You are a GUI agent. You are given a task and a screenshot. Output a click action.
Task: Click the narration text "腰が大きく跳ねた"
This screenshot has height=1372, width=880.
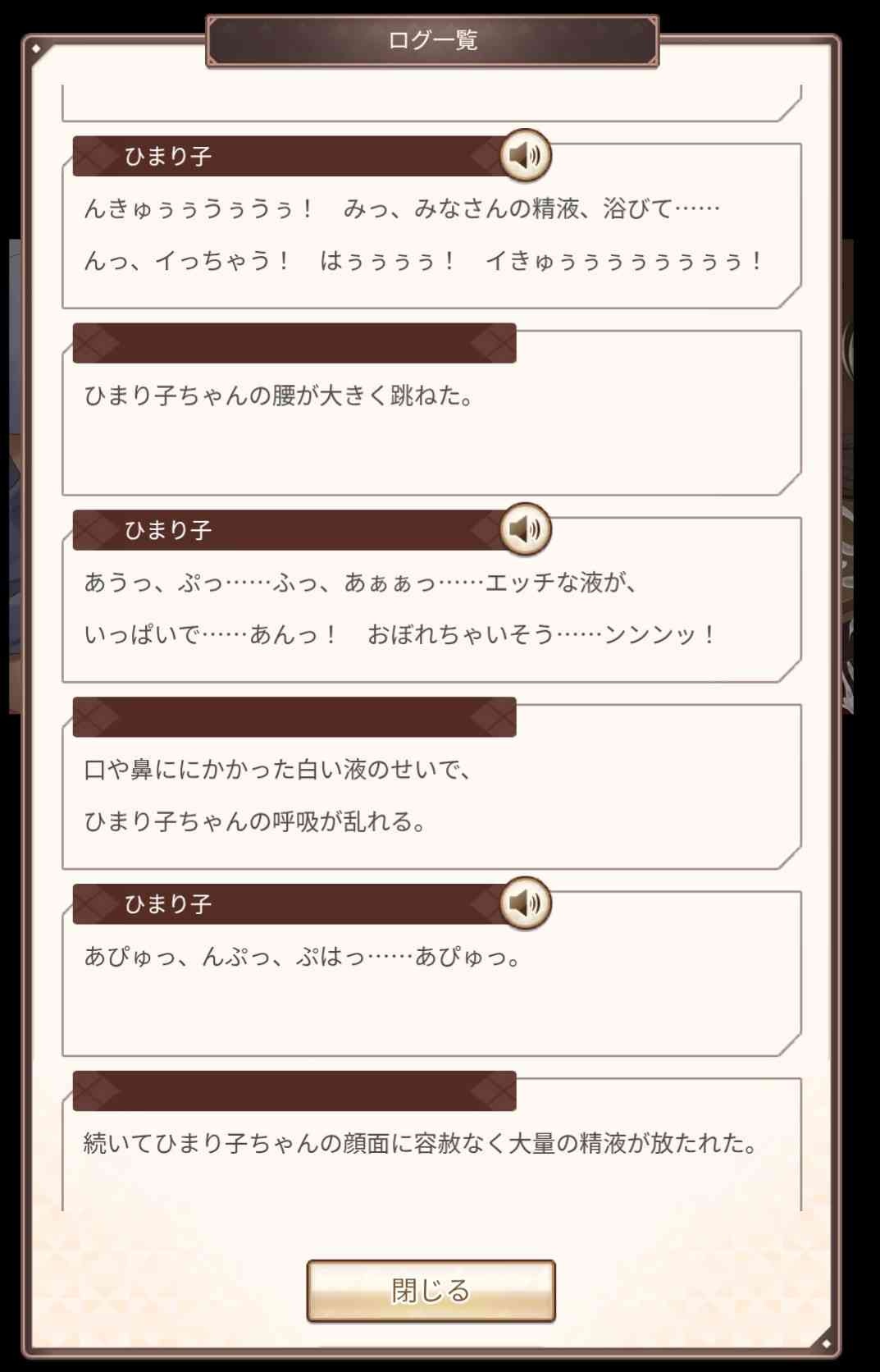279,396
